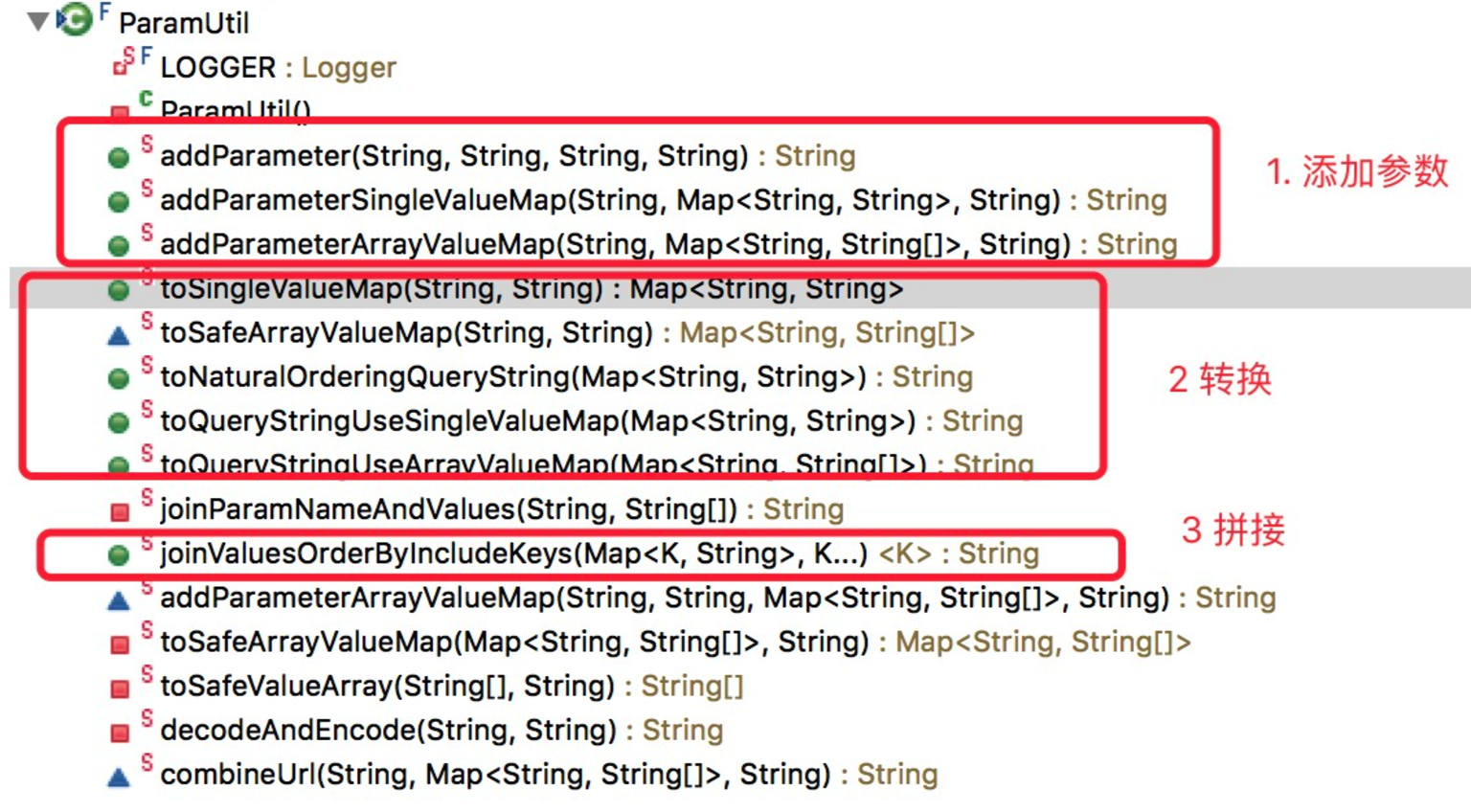Select toSafeArrayValueMap(Map, String) method entry
The height and width of the screenshot is (812, 1471).
tap(675, 642)
